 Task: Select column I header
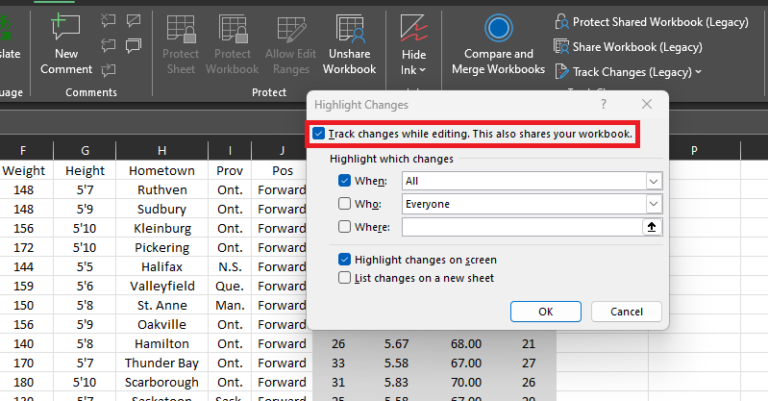click(230, 150)
